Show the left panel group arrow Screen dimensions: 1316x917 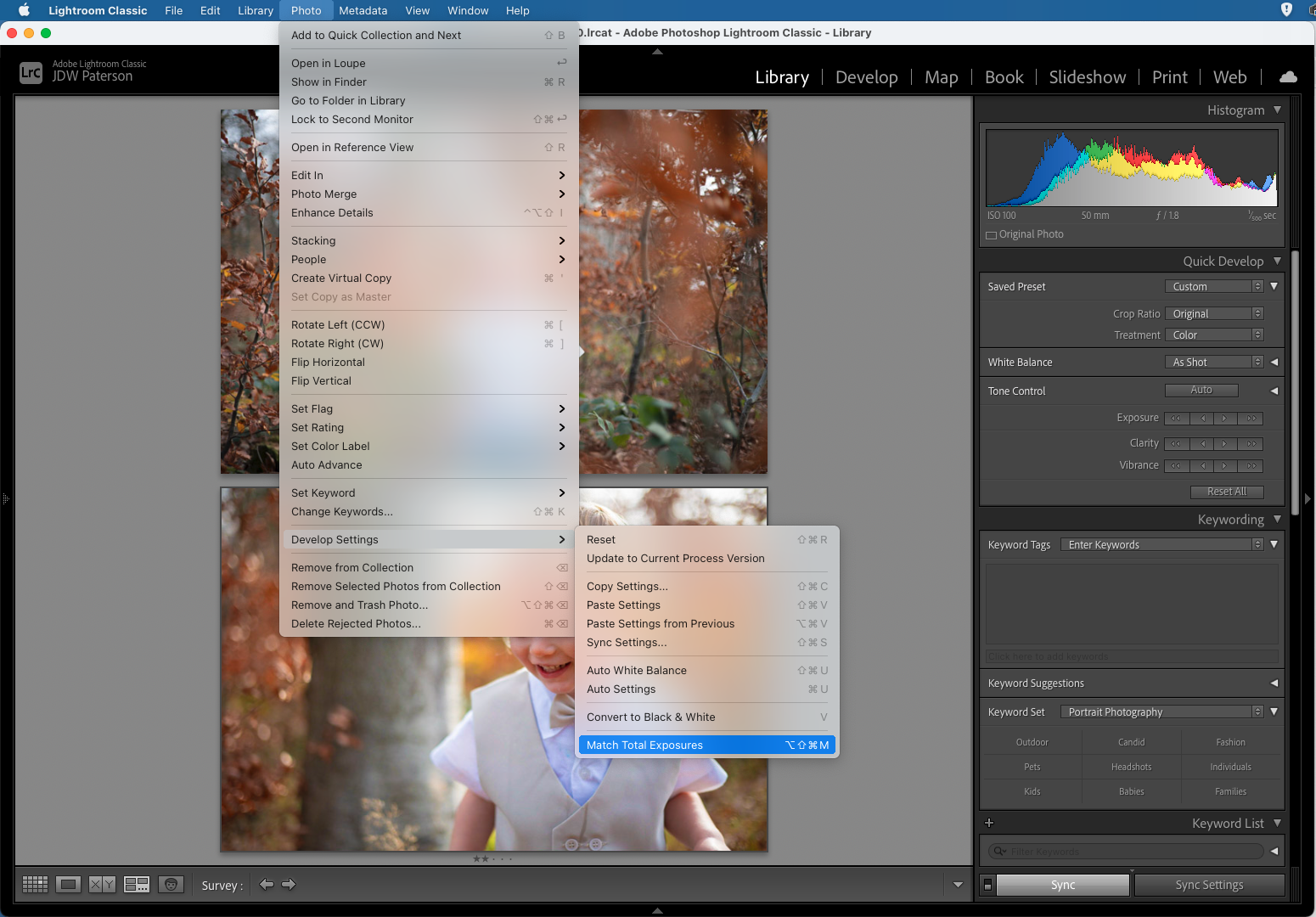pyautogui.click(x=5, y=499)
